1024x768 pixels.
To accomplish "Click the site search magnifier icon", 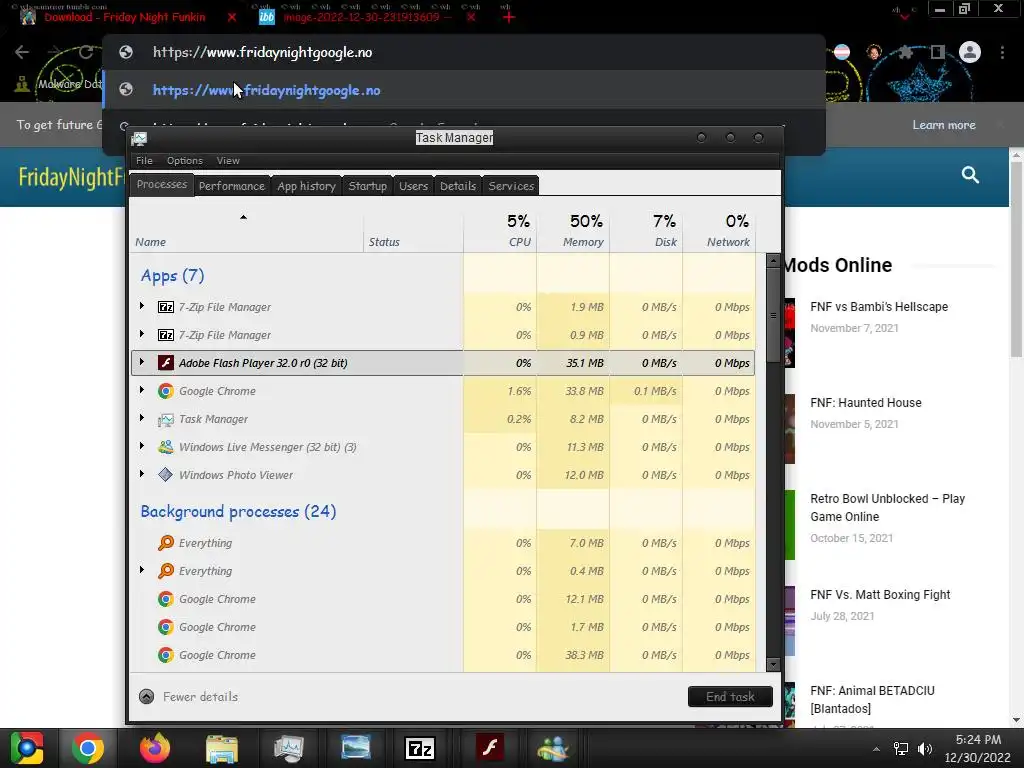I will click(x=970, y=174).
